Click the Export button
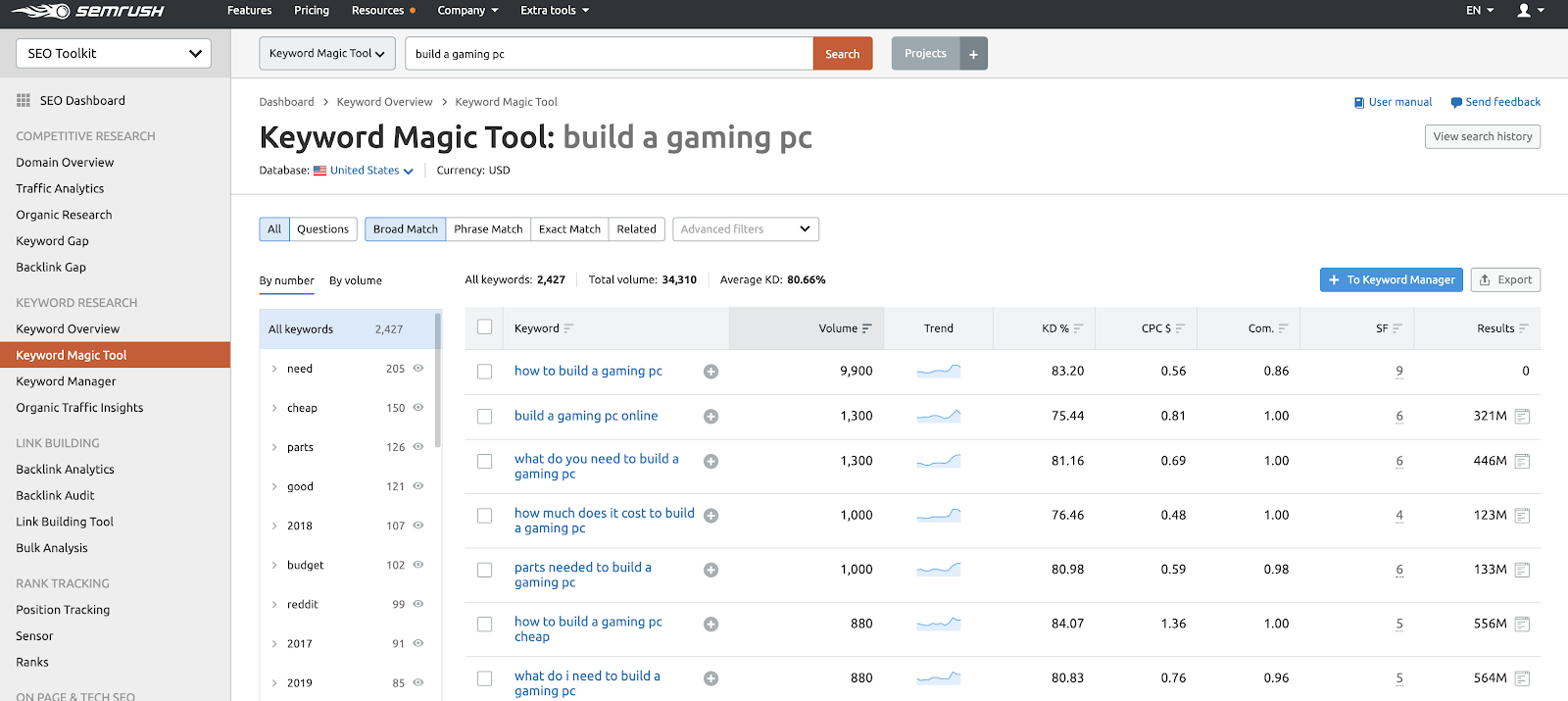This screenshot has width=1568, height=701. pos(1505,280)
